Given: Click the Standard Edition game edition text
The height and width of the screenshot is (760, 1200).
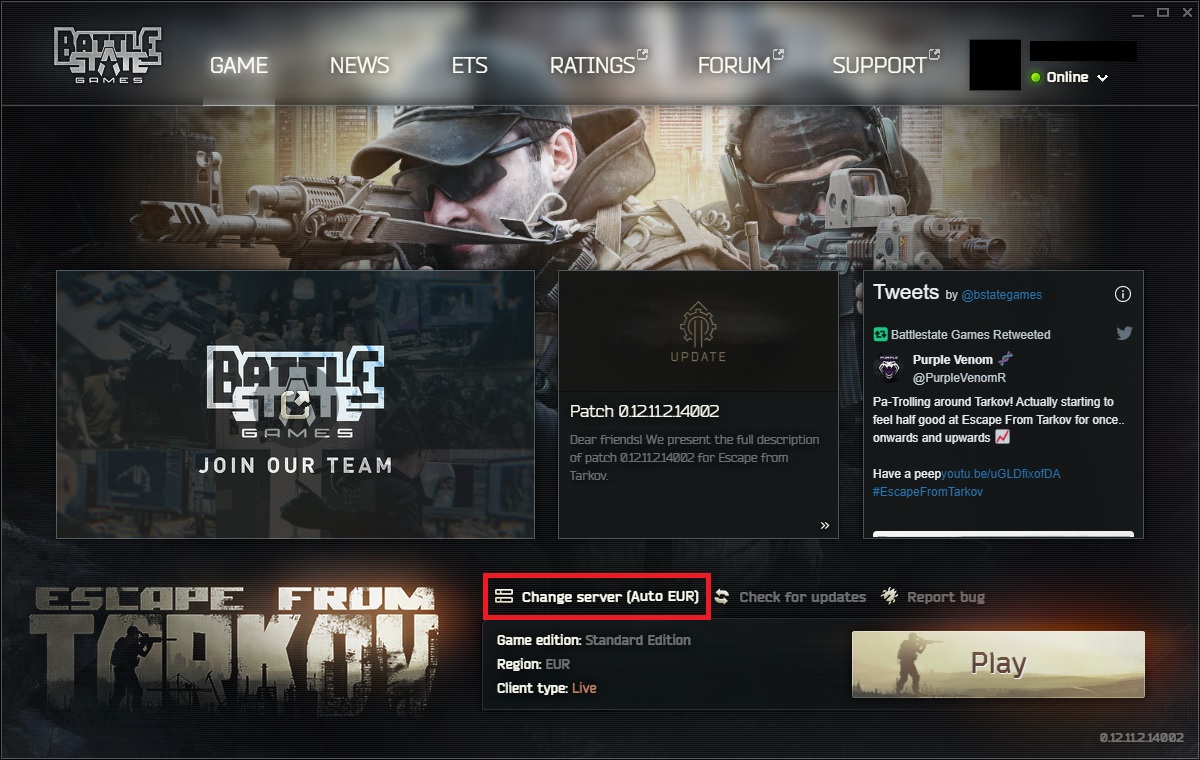Looking at the screenshot, I should pos(638,640).
